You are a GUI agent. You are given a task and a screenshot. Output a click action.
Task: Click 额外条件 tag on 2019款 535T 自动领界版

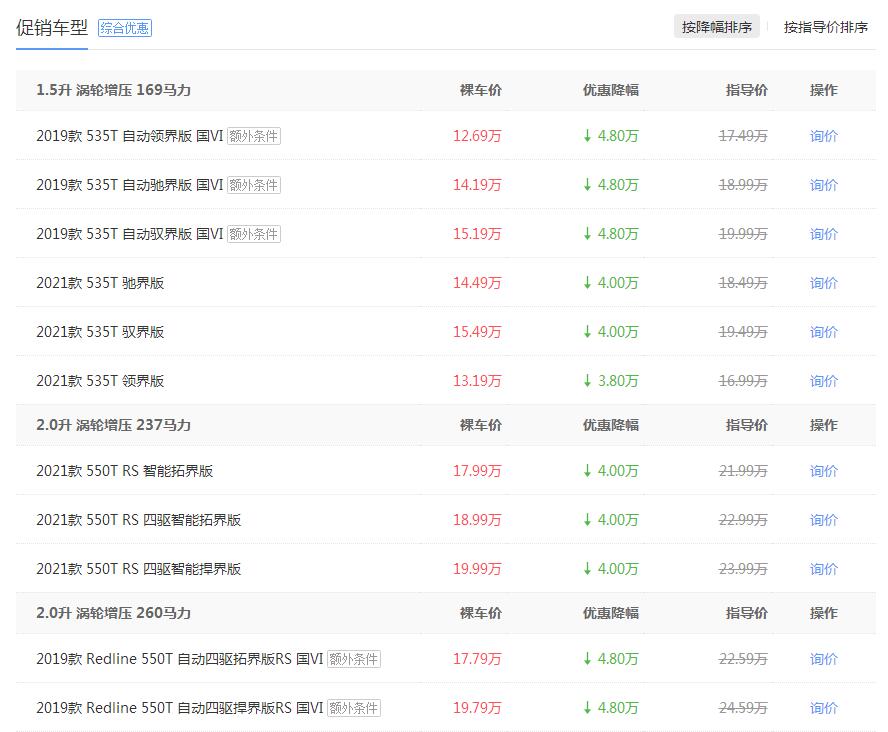click(x=254, y=136)
